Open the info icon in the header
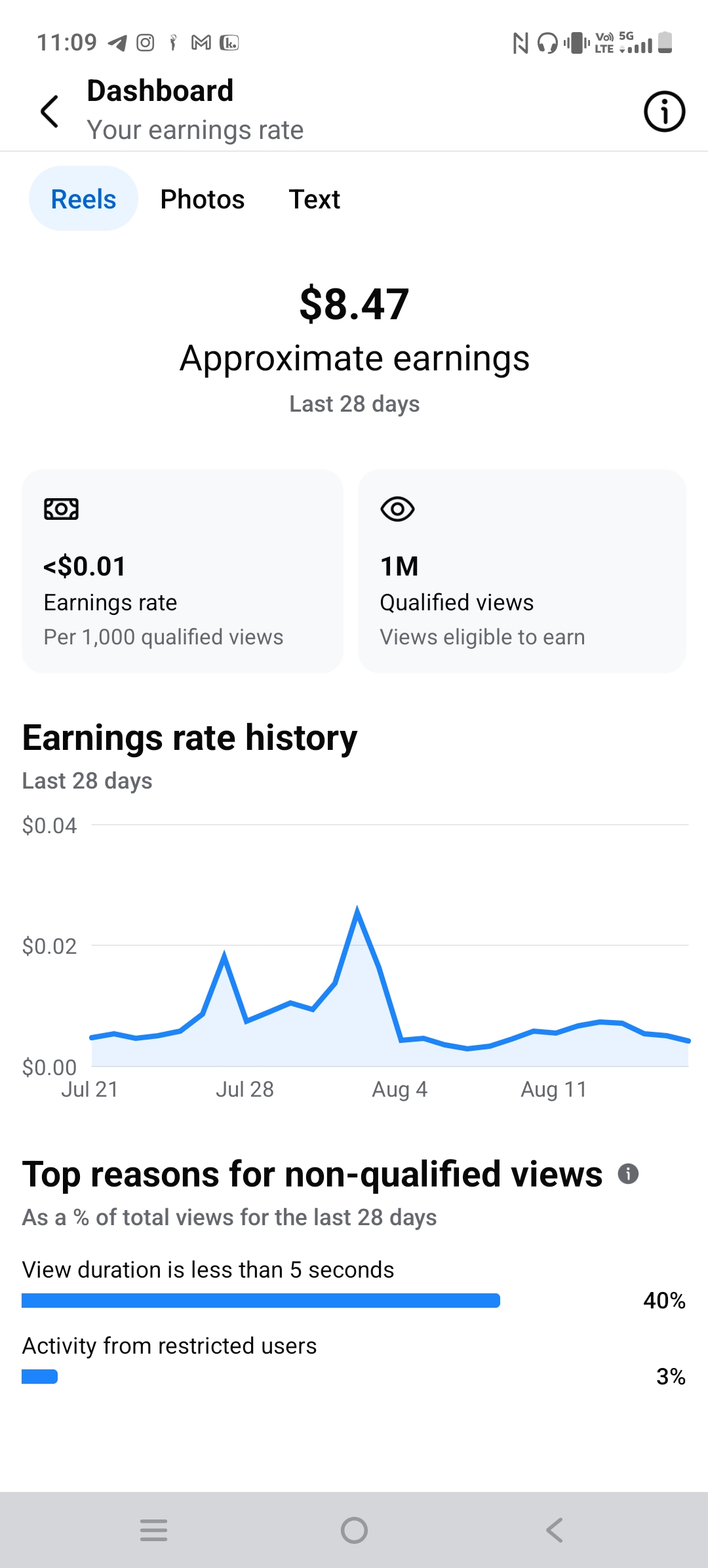The height and width of the screenshot is (1568, 708). pyautogui.click(x=664, y=111)
